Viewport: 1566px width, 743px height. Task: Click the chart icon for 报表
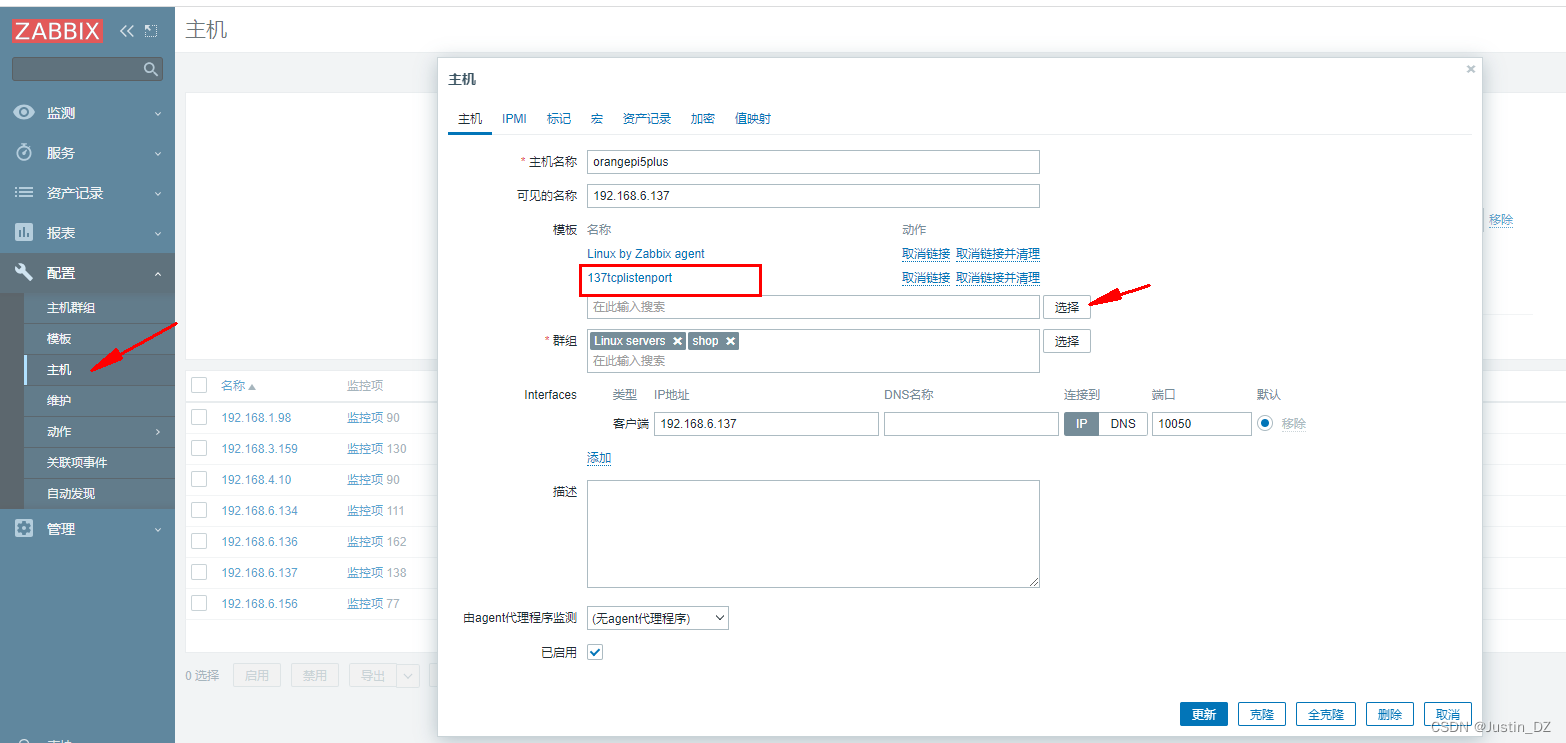coord(24,233)
